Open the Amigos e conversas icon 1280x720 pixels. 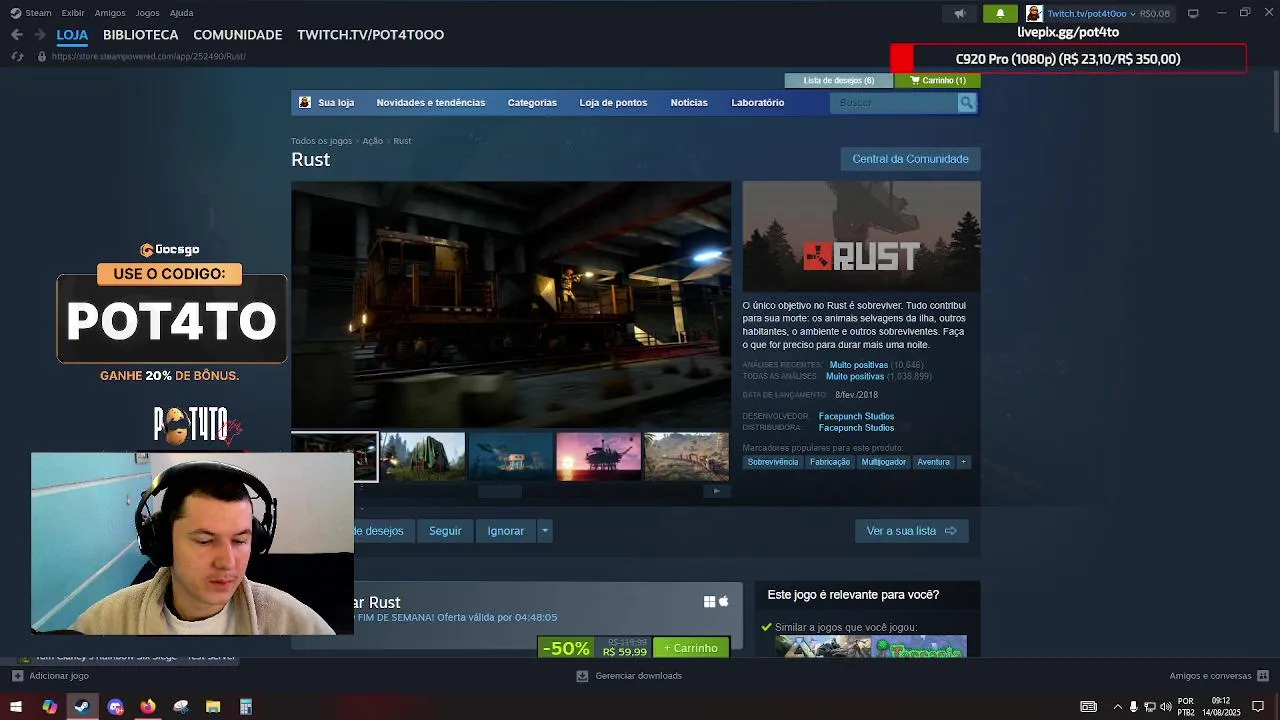pyautogui.click(x=1263, y=676)
